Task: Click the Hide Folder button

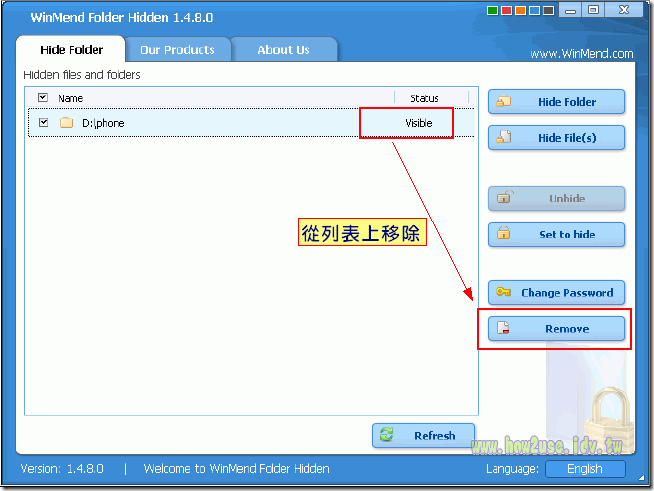Action: pos(556,102)
